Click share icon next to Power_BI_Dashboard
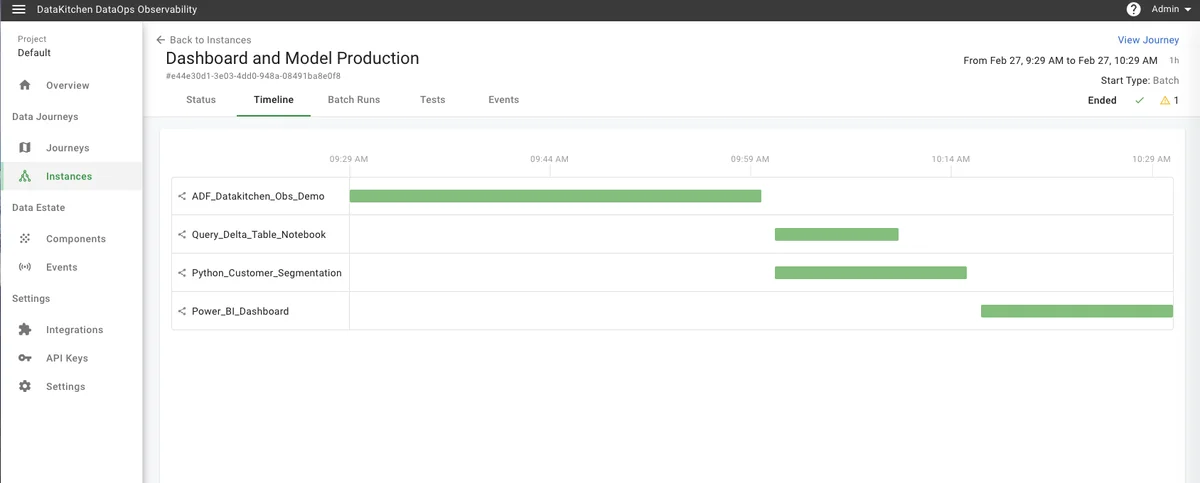Image resolution: width=1200 pixels, height=483 pixels. [182, 312]
